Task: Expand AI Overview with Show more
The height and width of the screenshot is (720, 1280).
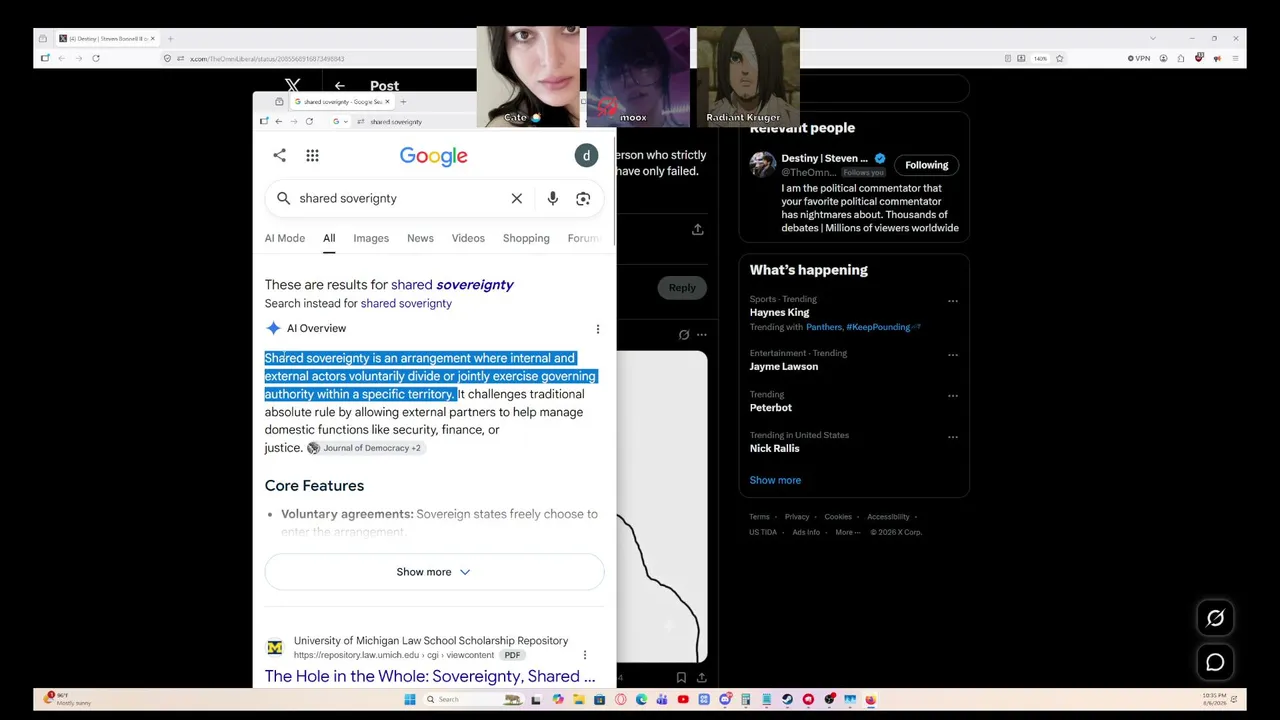Action: [434, 572]
